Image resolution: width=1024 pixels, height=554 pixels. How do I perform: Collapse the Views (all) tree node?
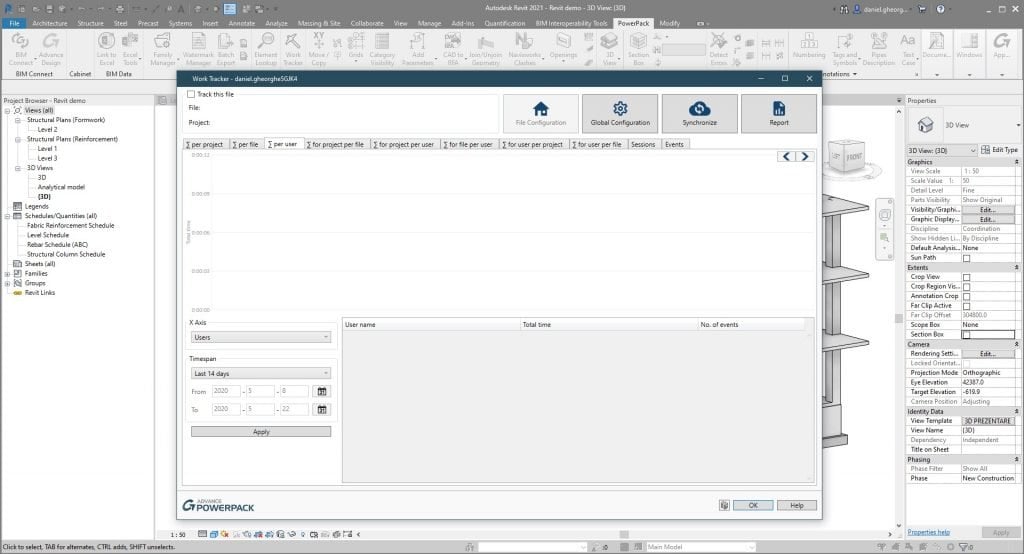[x=7, y=110]
